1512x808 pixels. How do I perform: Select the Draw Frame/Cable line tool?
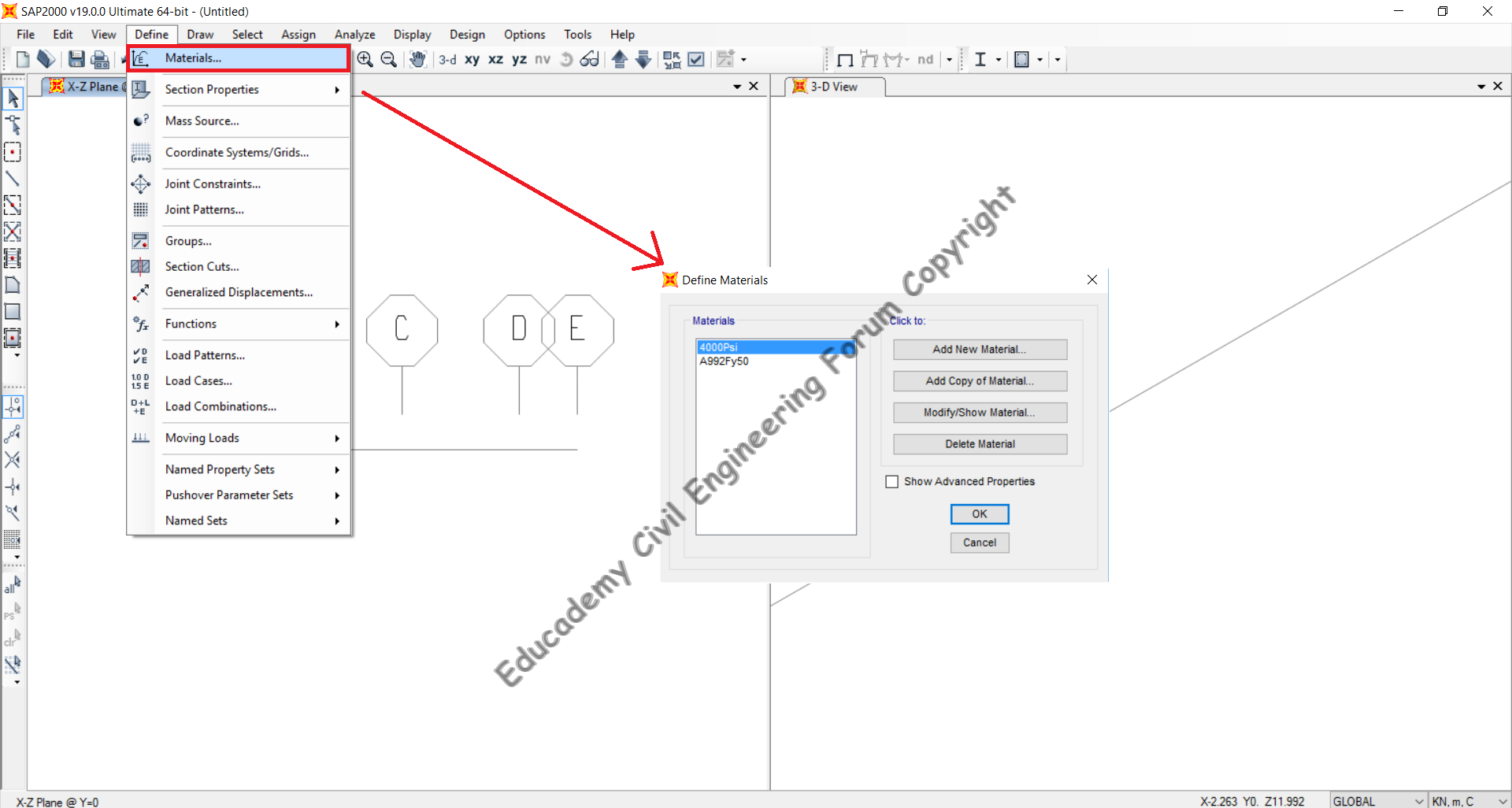click(x=13, y=179)
